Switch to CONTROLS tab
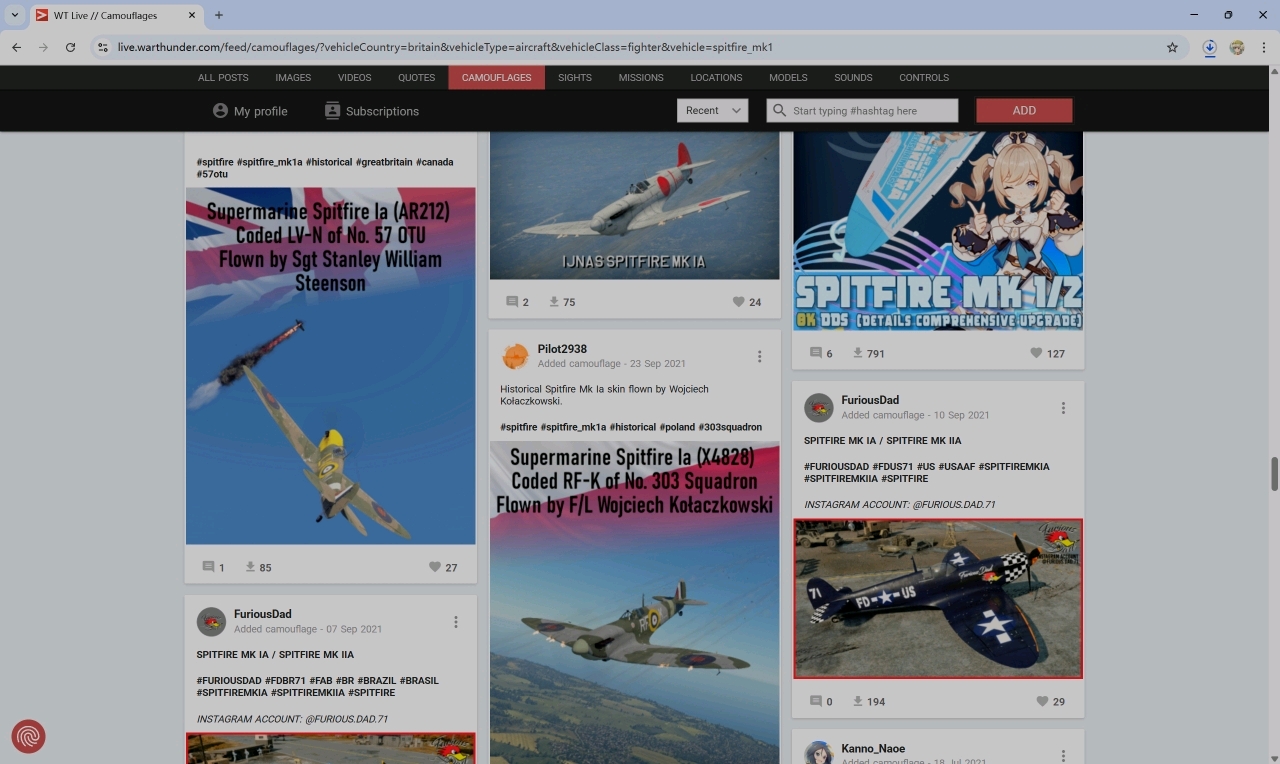The image size is (1280, 764). click(x=924, y=77)
